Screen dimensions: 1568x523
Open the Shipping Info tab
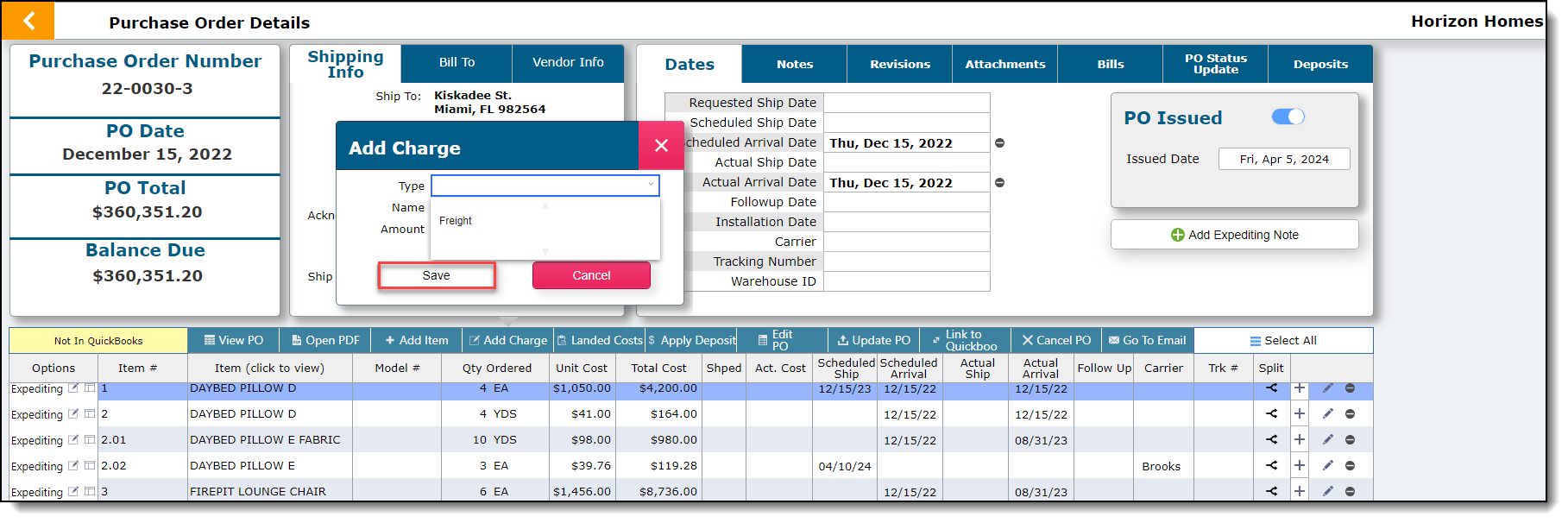345,64
